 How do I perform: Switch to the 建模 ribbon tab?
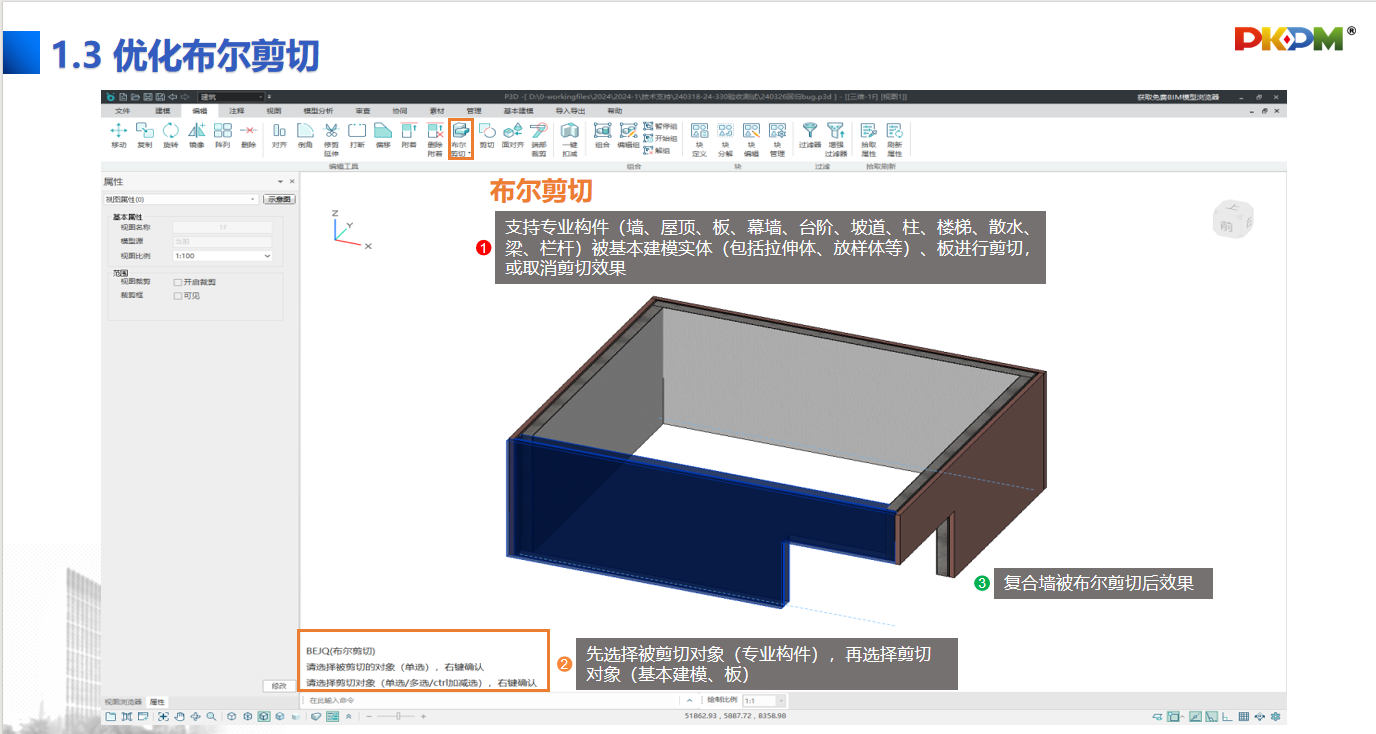tap(163, 110)
